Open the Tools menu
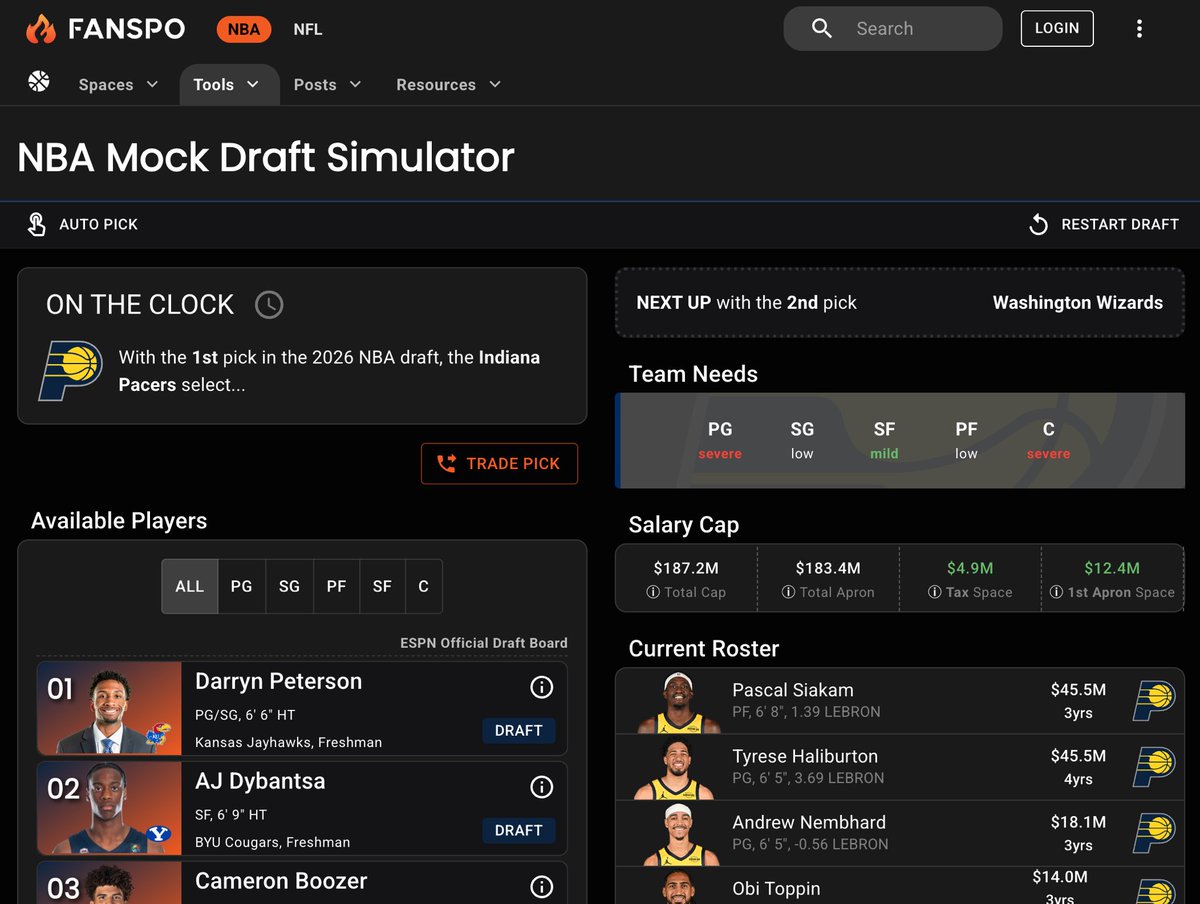Viewport: 1200px width, 904px height. (222, 84)
